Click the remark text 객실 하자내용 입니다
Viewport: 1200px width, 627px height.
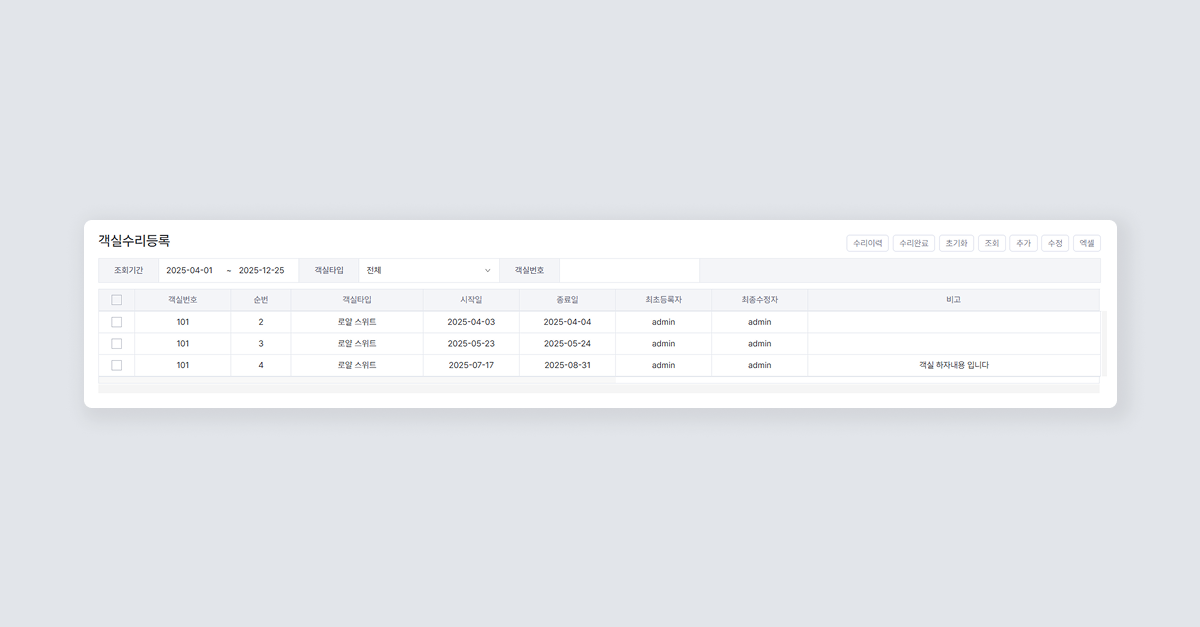pyautogui.click(x=953, y=365)
